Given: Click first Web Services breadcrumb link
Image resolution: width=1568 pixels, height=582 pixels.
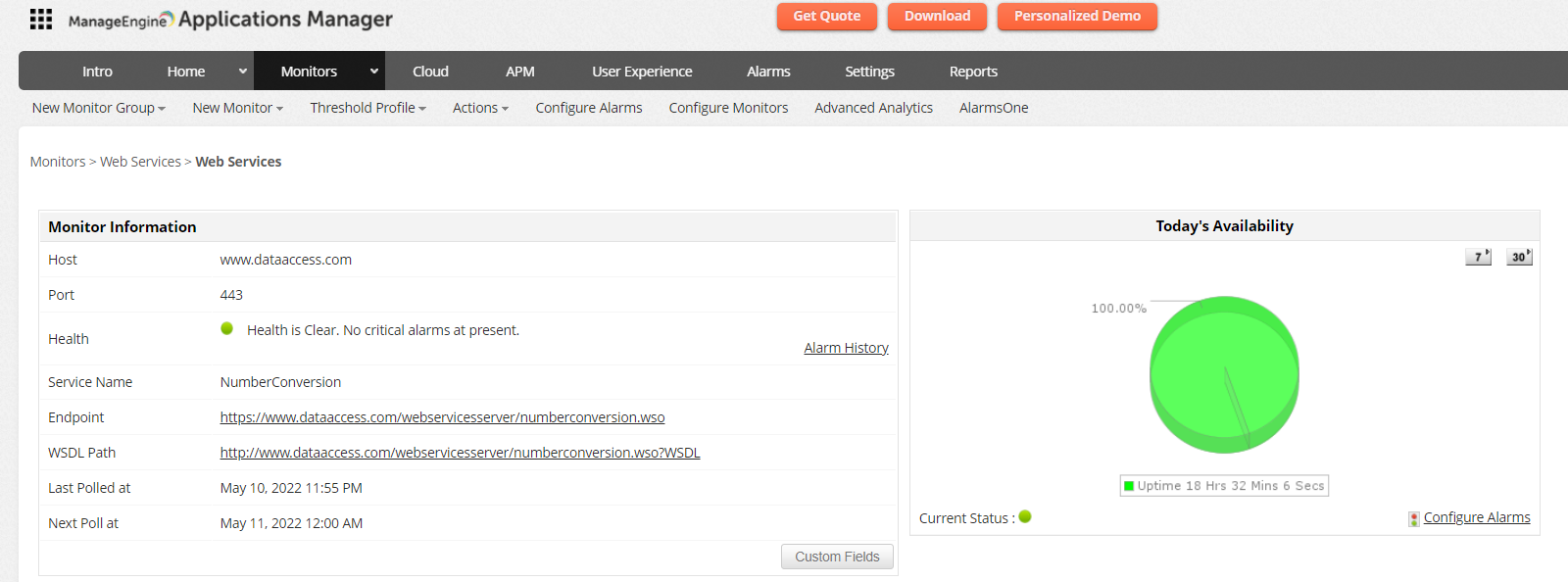Looking at the screenshot, I should click(x=140, y=162).
